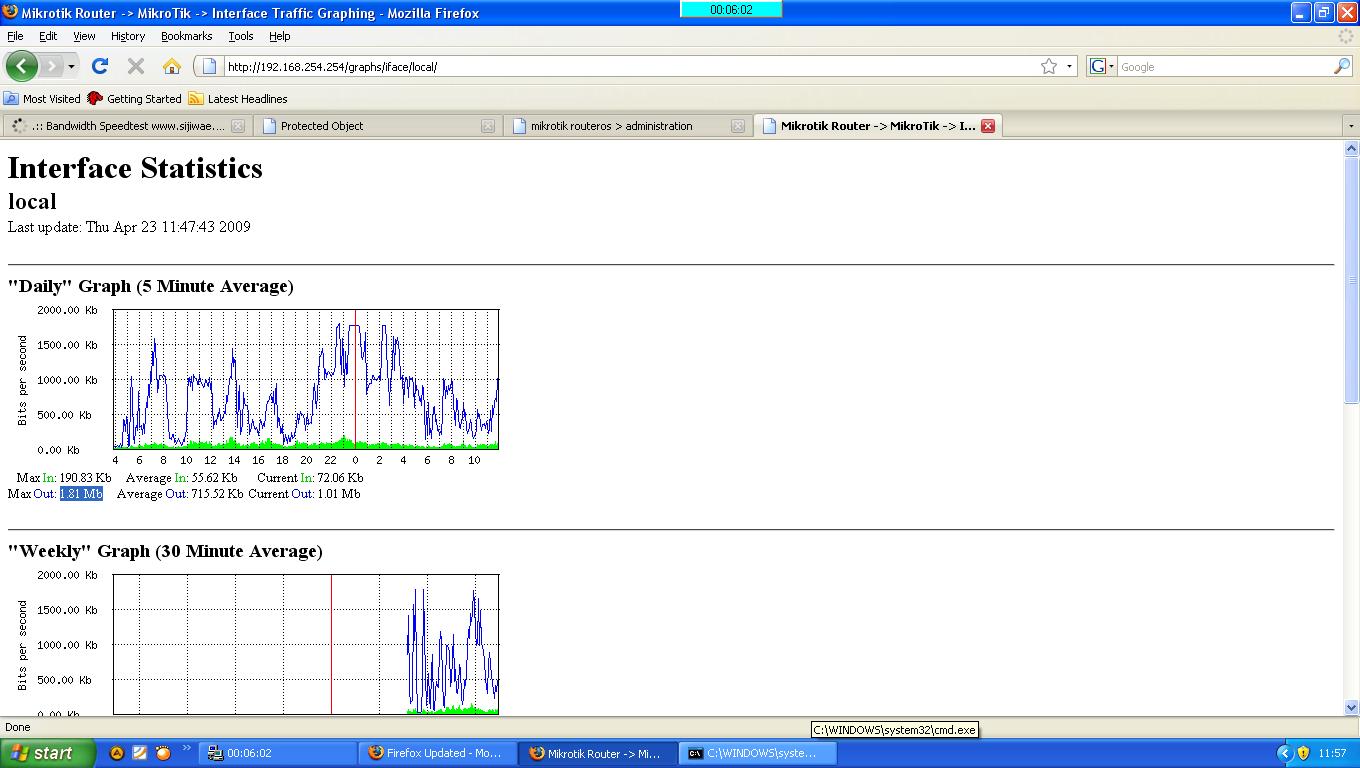This screenshot has height=768, width=1360.
Task: Click the Weekly Graph heading
Action: pos(165,551)
